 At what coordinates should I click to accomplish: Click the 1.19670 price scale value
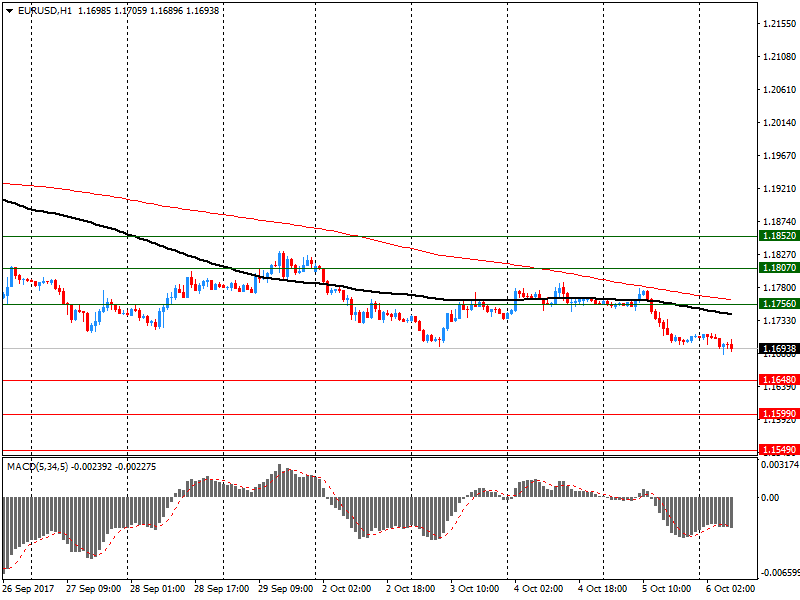779,156
